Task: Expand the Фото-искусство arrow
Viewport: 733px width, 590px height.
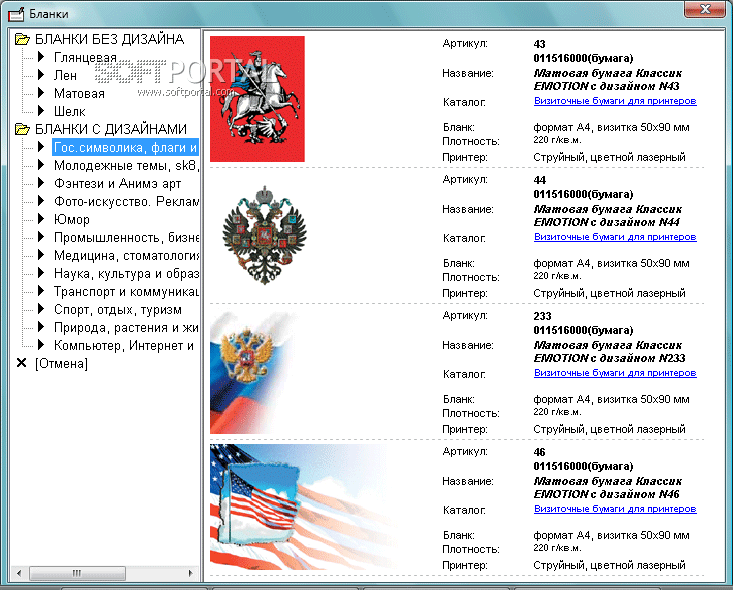Action: [x=41, y=201]
